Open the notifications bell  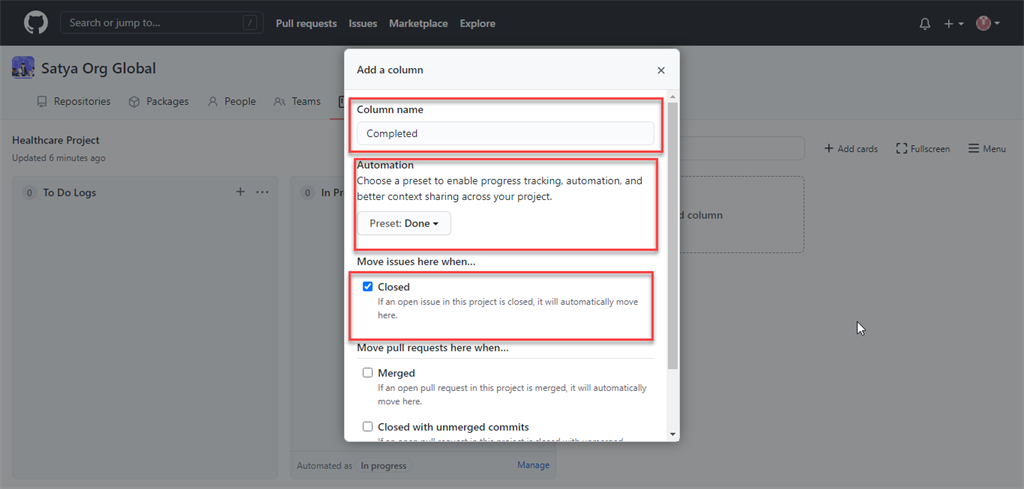(925, 24)
